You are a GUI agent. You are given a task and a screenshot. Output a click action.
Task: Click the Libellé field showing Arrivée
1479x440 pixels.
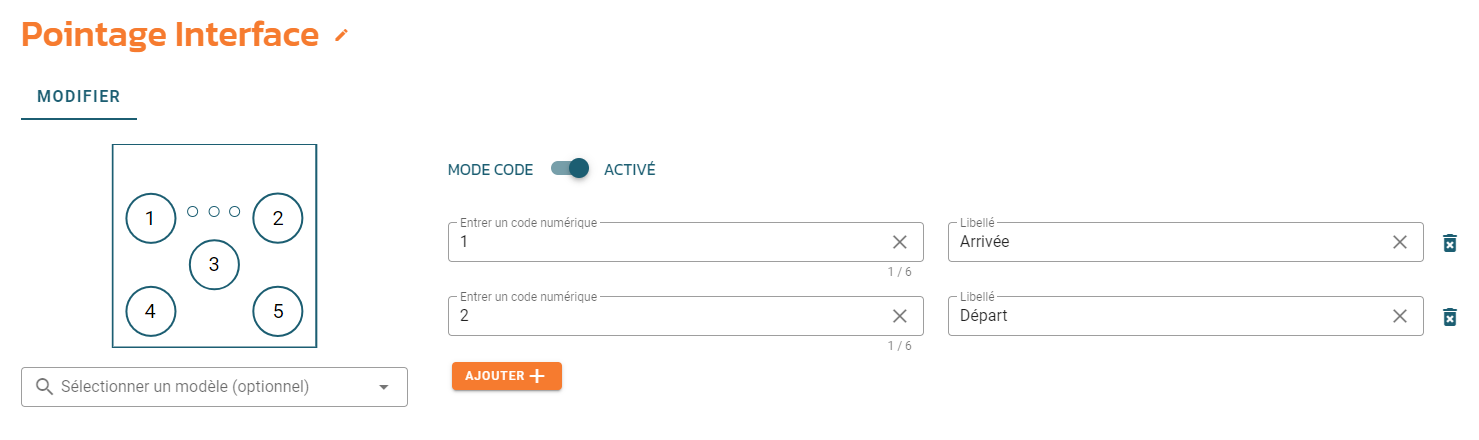[x=1185, y=242]
